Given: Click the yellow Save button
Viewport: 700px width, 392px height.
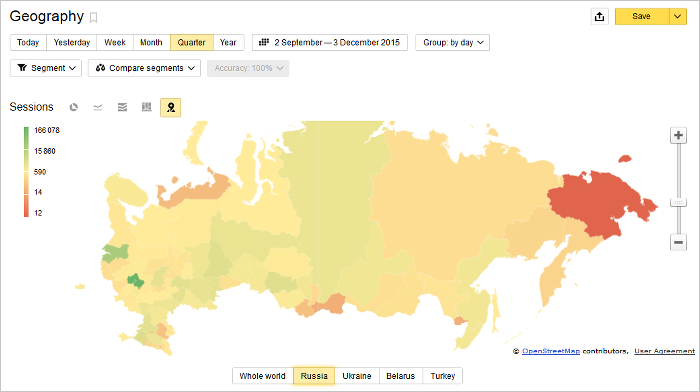Looking at the screenshot, I should [x=642, y=17].
